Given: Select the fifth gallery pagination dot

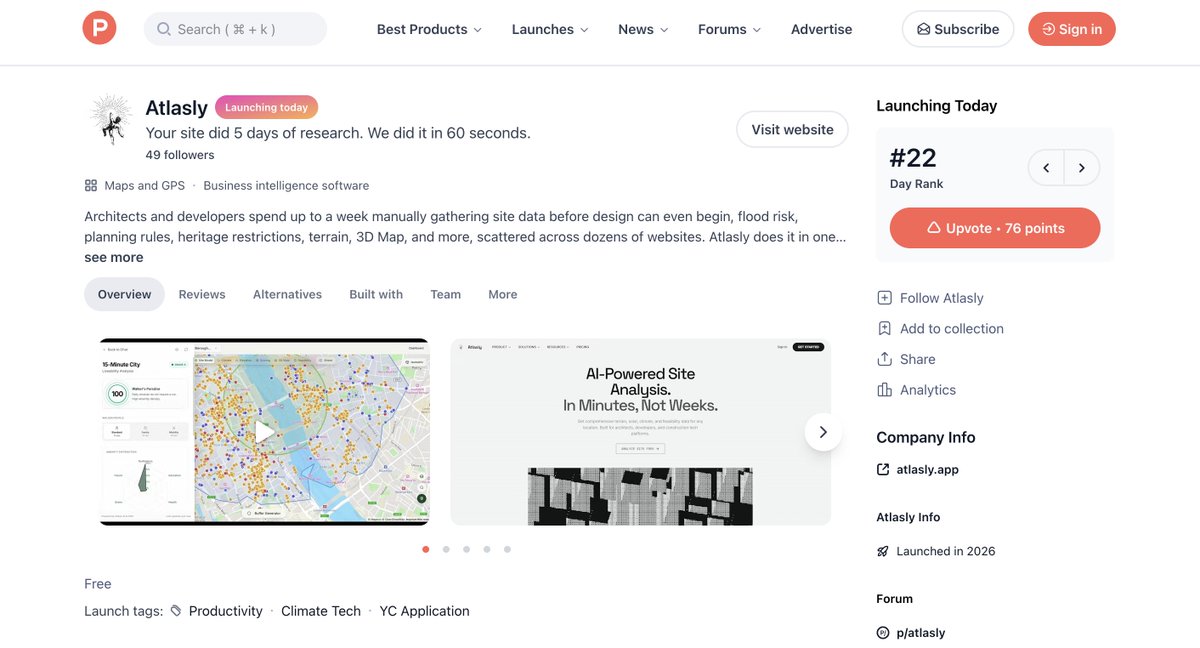Looking at the screenshot, I should (x=507, y=549).
